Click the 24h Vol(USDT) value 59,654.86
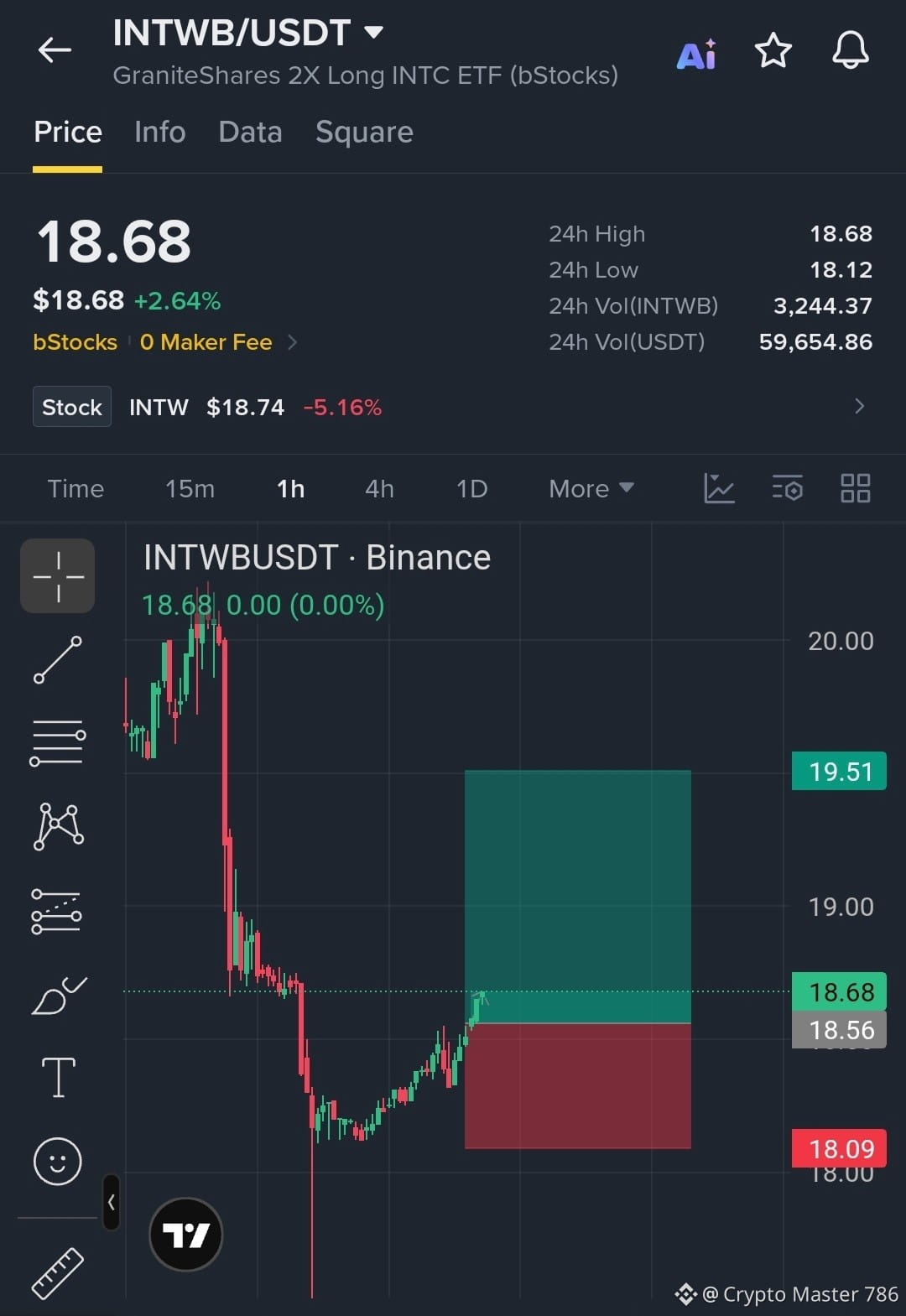This screenshot has width=906, height=1316. pyautogui.click(x=815, y=342)
